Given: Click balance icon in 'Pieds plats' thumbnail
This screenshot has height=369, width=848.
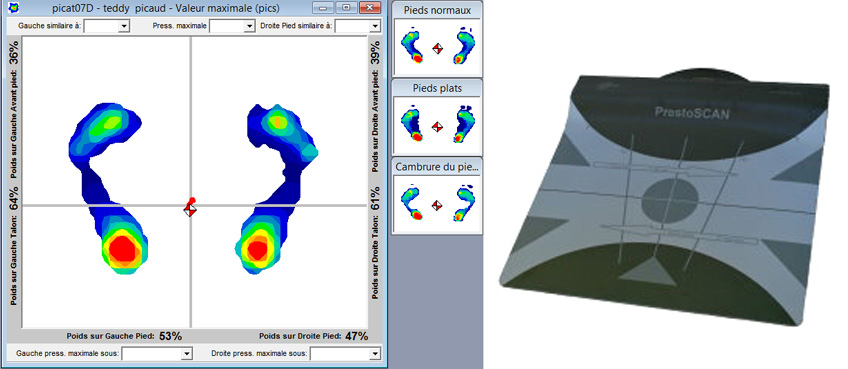Looking at the screenshot, I should (x=438, y=126).
